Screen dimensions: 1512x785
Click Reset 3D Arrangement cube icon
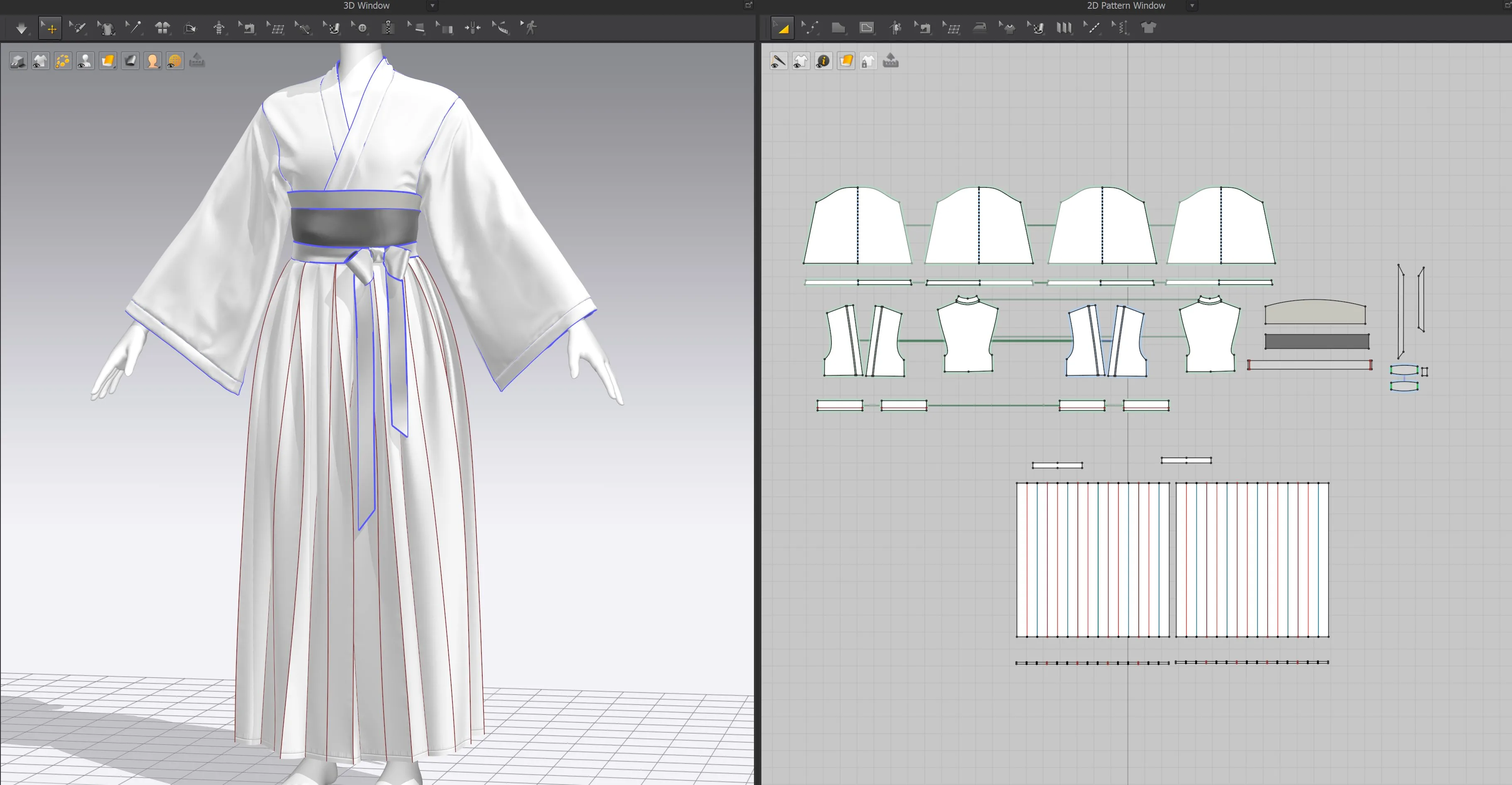point(190,28)
